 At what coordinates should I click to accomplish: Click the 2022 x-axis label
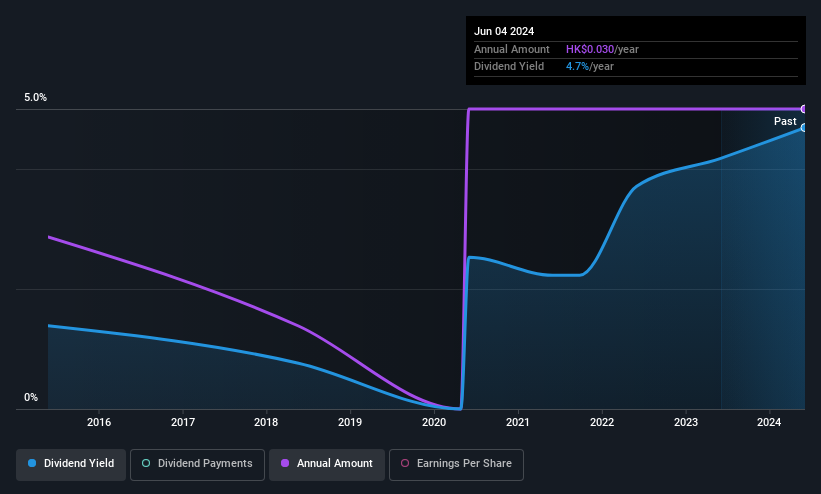[x=602, y=422]
